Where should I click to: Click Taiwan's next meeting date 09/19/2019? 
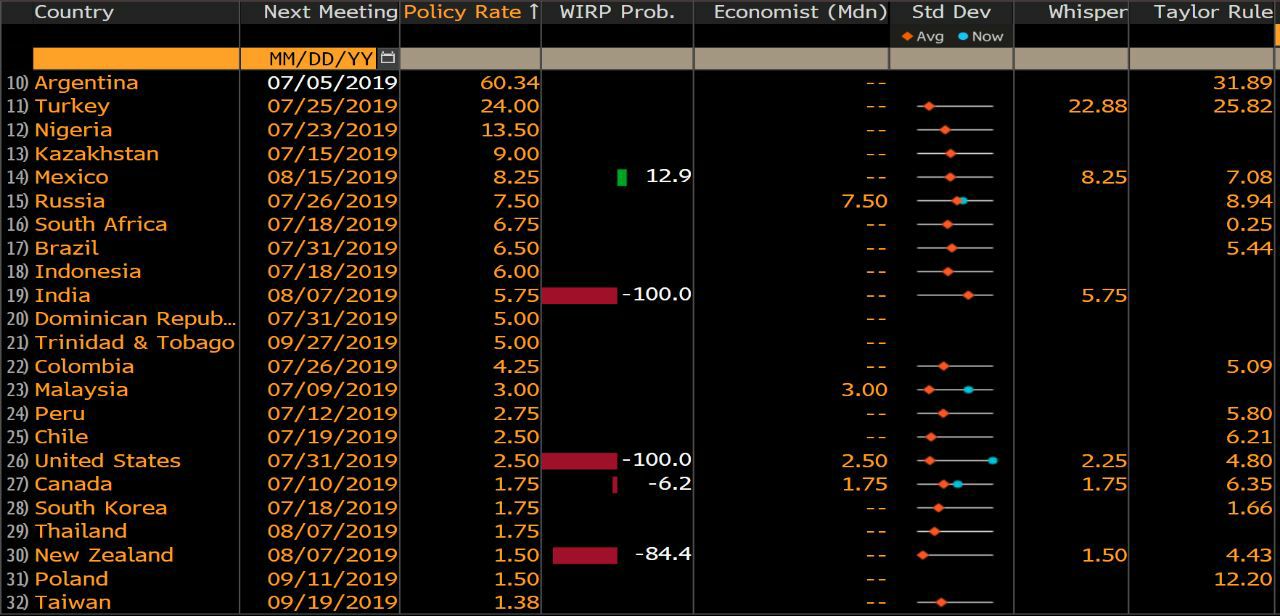[x=332, y=602]
